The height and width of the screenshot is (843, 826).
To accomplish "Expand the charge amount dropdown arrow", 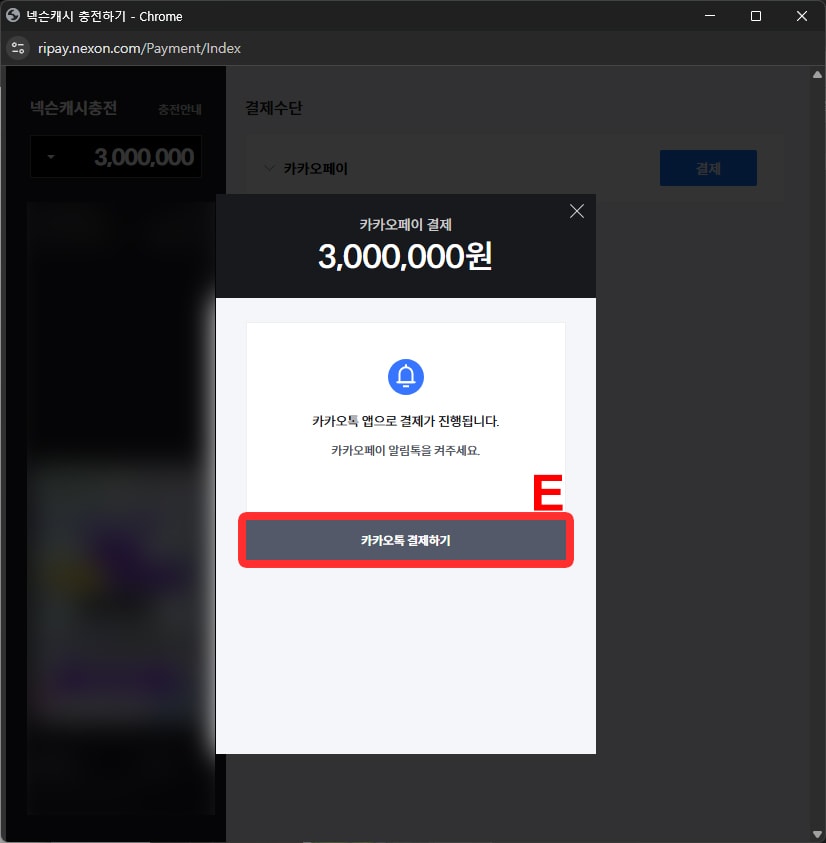I will (x=51, y=157).
